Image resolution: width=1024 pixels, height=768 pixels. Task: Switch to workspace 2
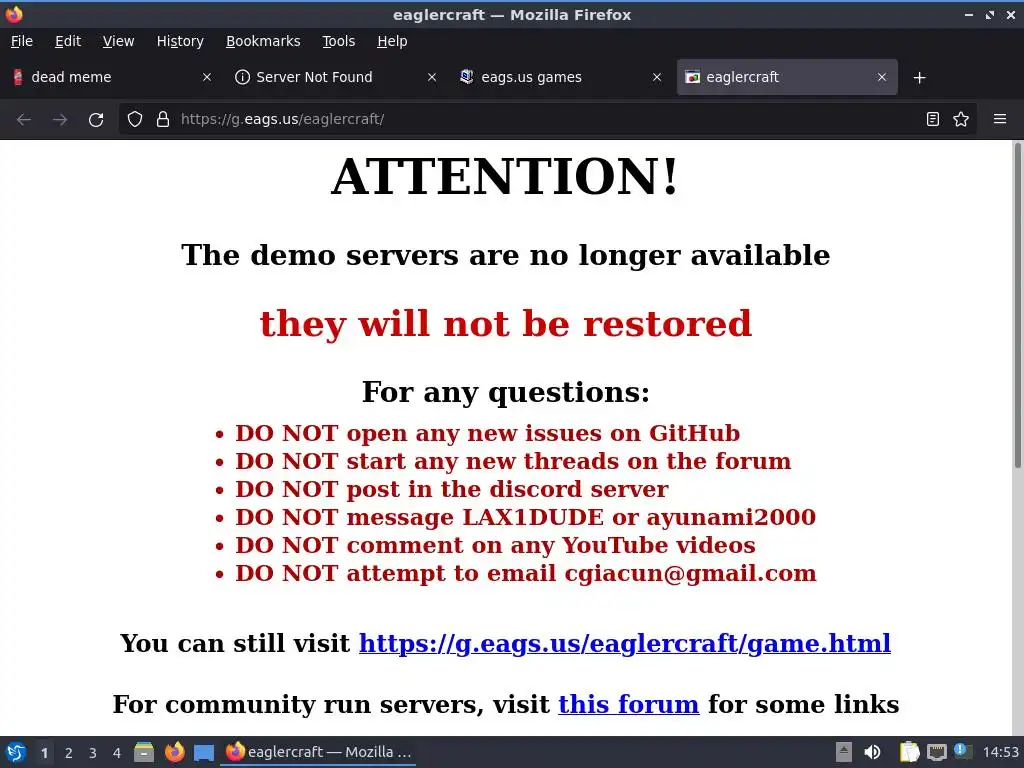pos(69,753)
